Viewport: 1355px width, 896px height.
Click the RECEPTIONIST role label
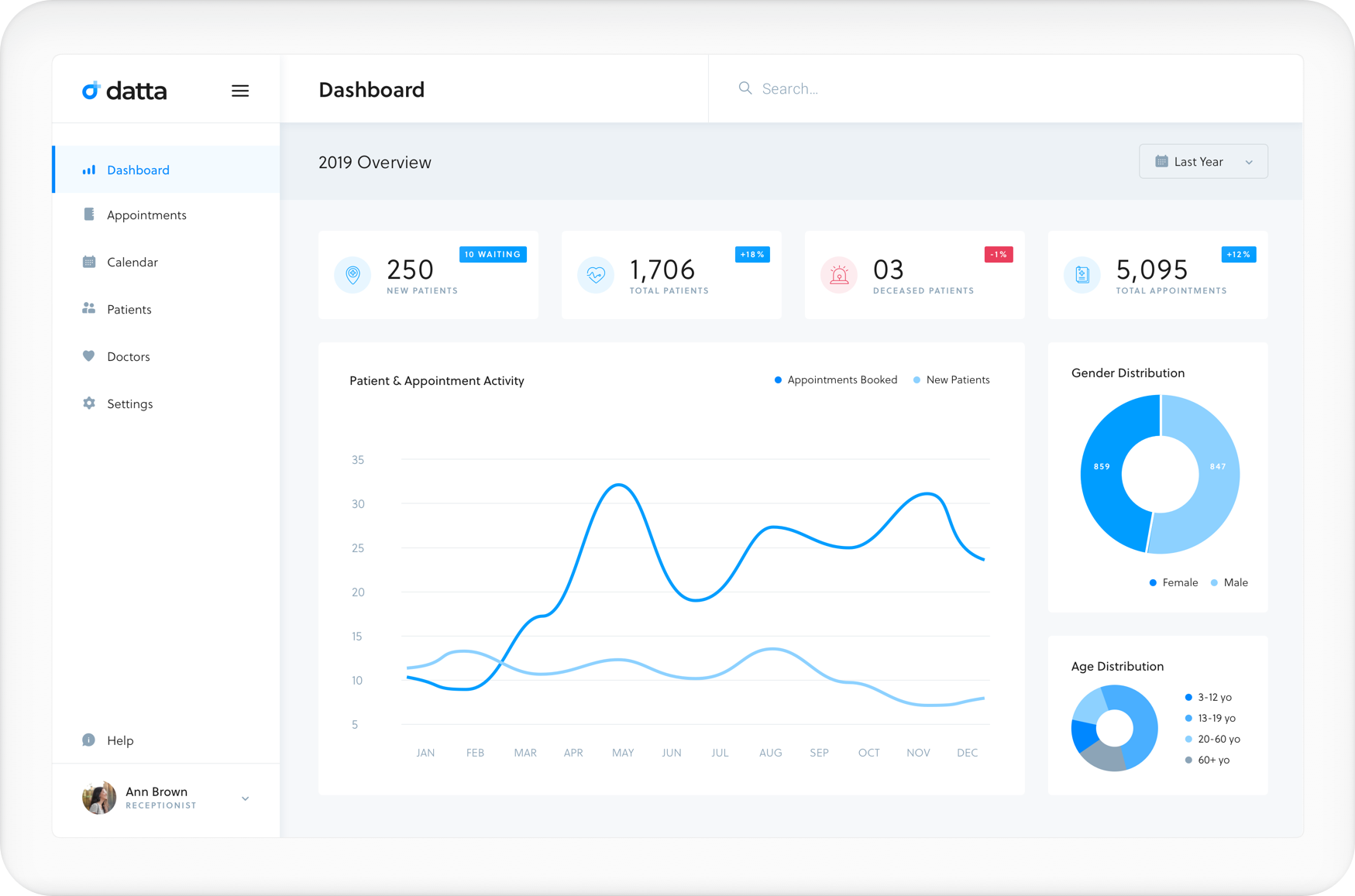[161, 805]
